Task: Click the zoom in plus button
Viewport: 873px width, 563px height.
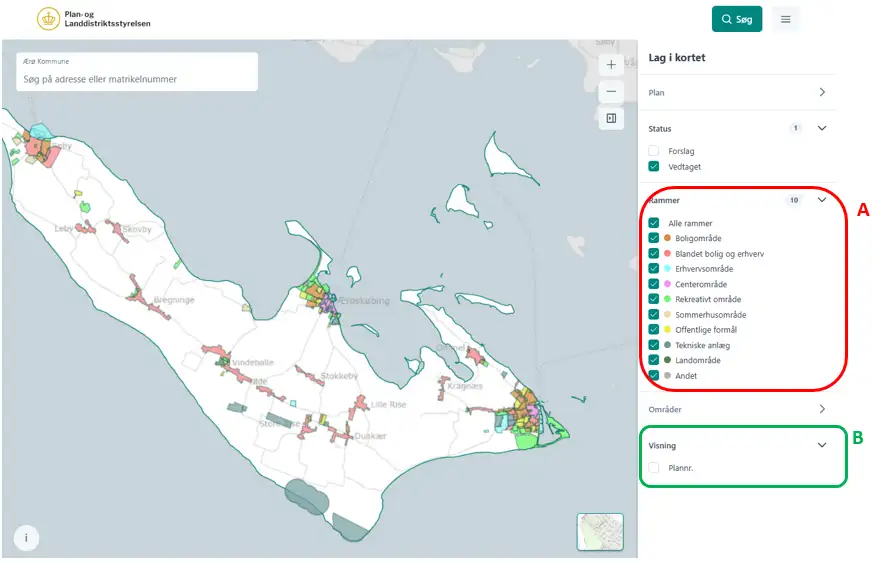Action: coord(611,65)
